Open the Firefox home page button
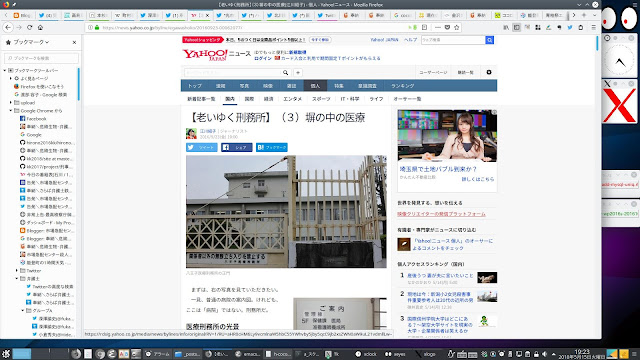 point(40,27)
